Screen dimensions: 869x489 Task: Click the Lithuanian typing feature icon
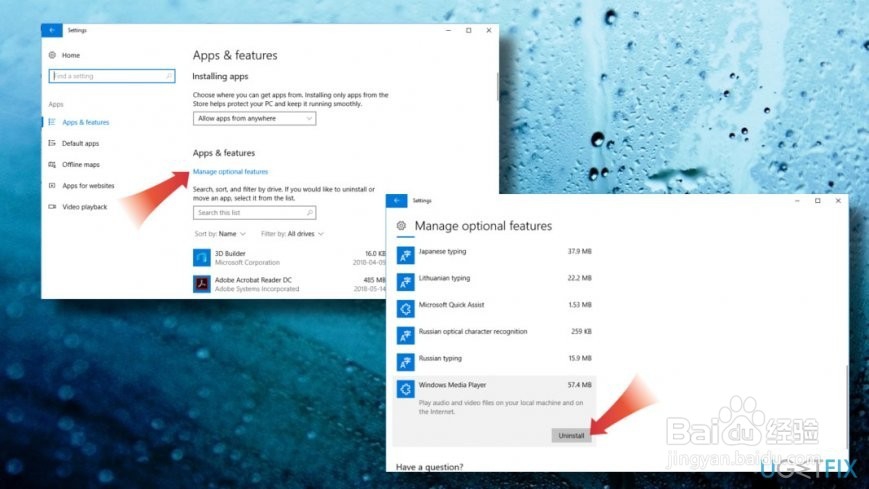(405, 282)
